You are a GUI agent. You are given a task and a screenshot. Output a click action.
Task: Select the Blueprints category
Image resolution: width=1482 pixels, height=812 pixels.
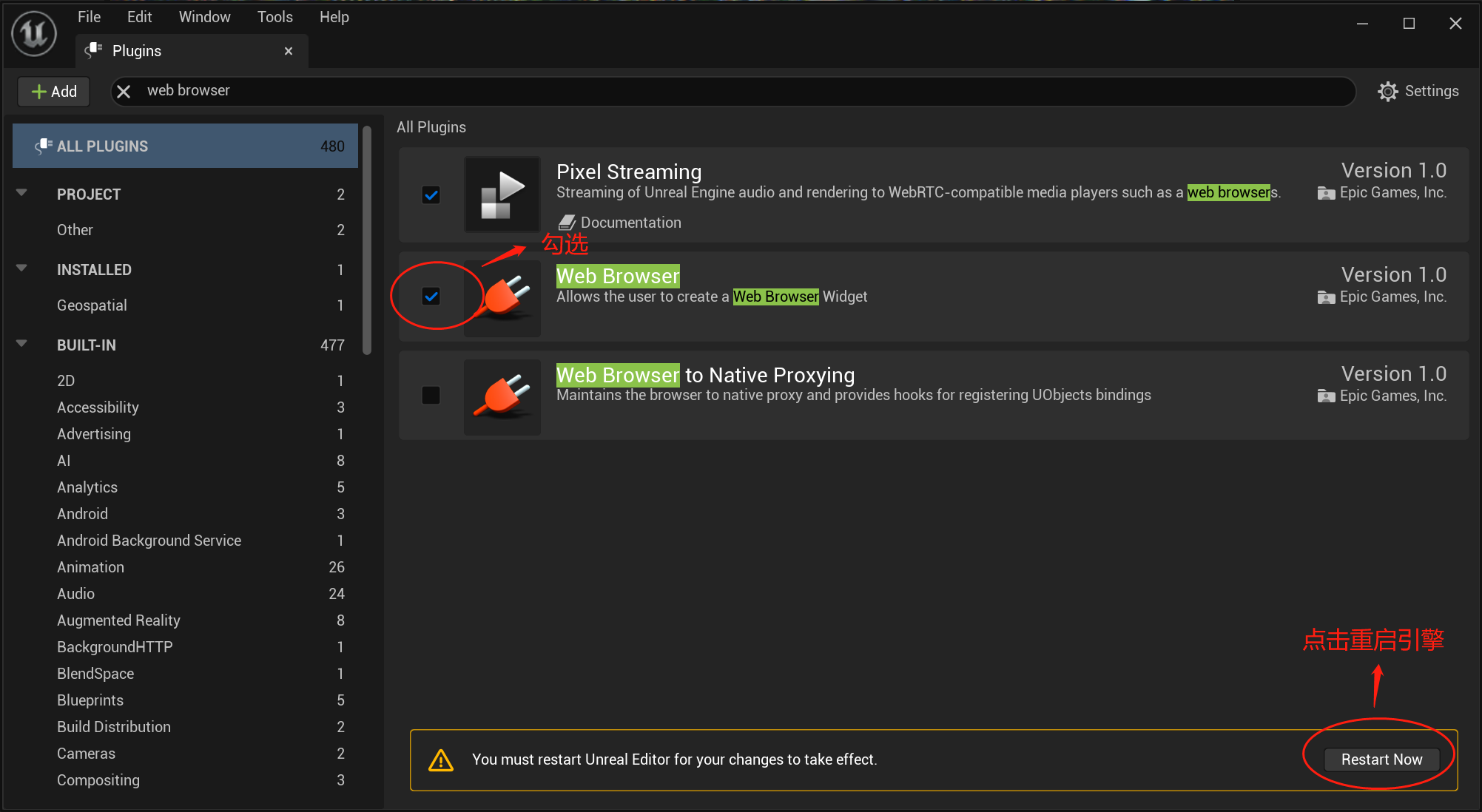[x=185, y=700]
